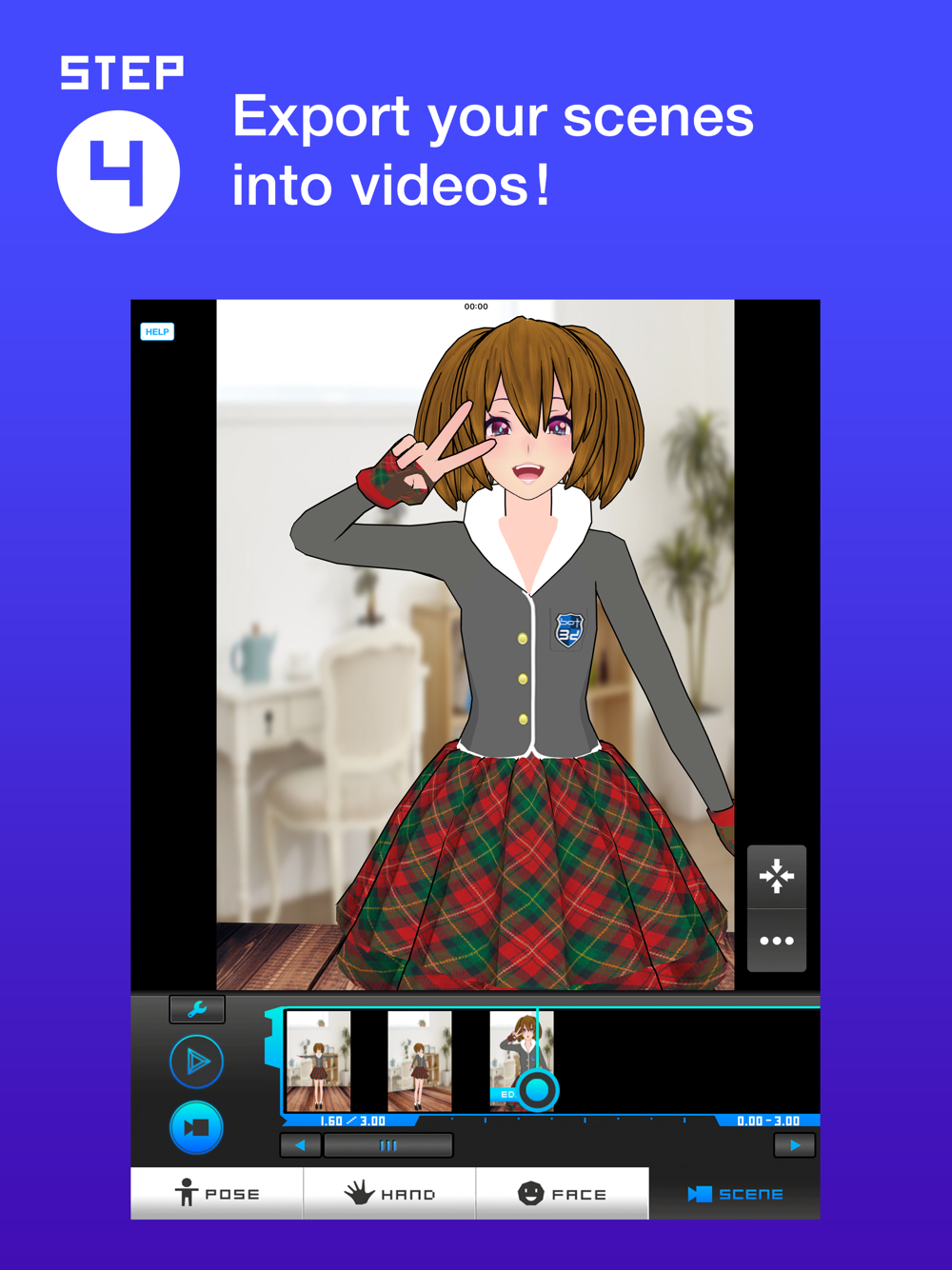Switch to the FACE tab
This screenshot has width=952, height=1270.
point(562,1193)
